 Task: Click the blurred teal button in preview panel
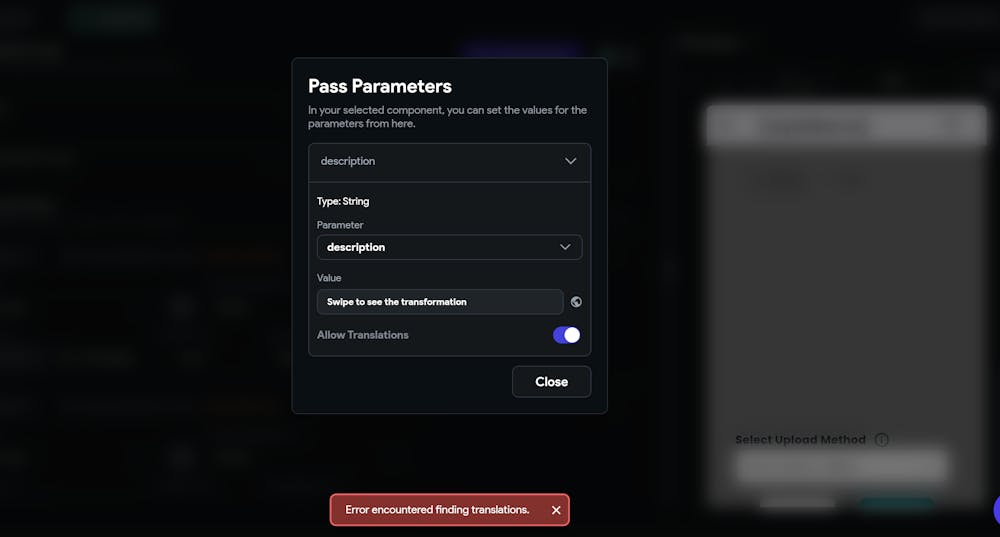[896, 505]
